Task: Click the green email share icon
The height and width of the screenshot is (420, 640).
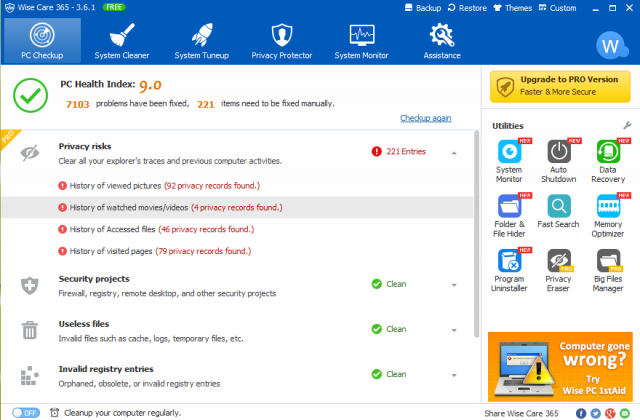Action: [x=624, y=413]
